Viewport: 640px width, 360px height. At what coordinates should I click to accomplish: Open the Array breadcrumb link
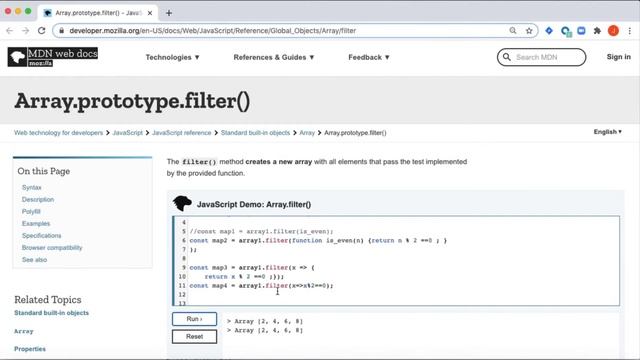click(x=307, y=133)
